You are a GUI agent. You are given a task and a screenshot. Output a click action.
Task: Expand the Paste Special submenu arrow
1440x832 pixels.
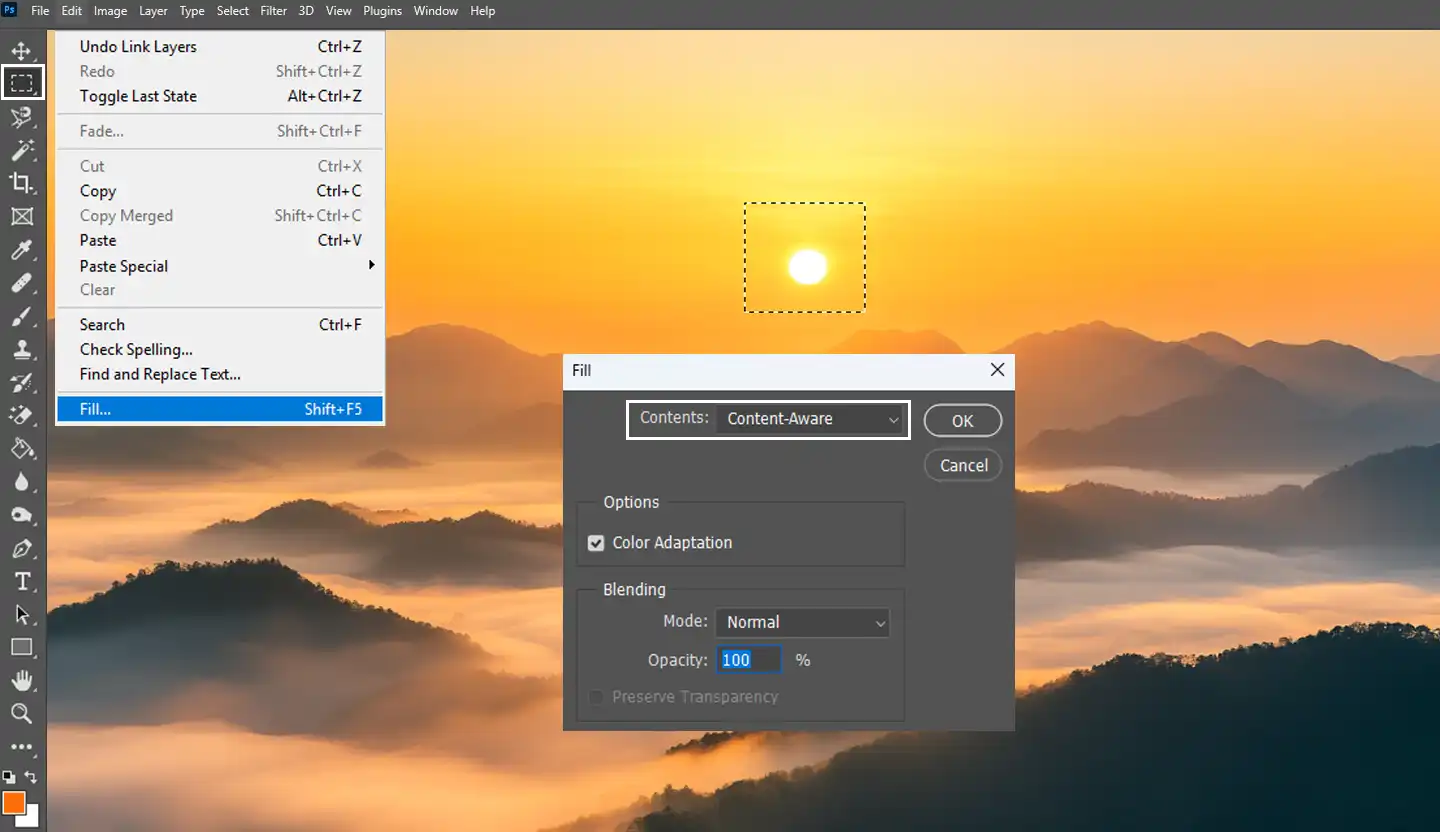click(x=371, y=265)
